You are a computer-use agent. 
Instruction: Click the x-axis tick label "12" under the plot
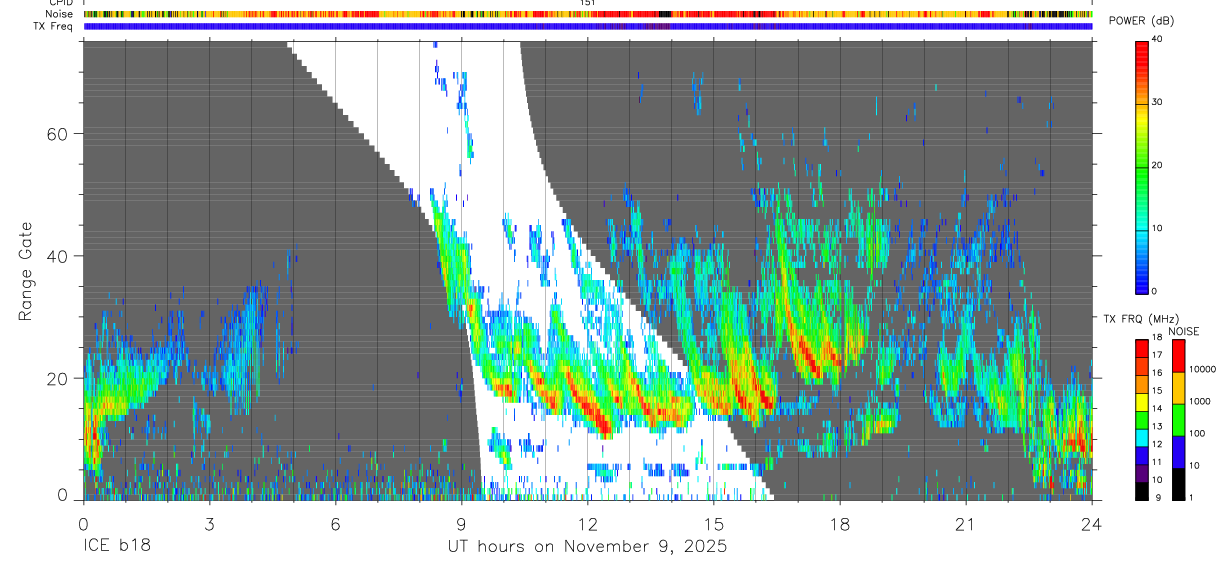[587, 524]
